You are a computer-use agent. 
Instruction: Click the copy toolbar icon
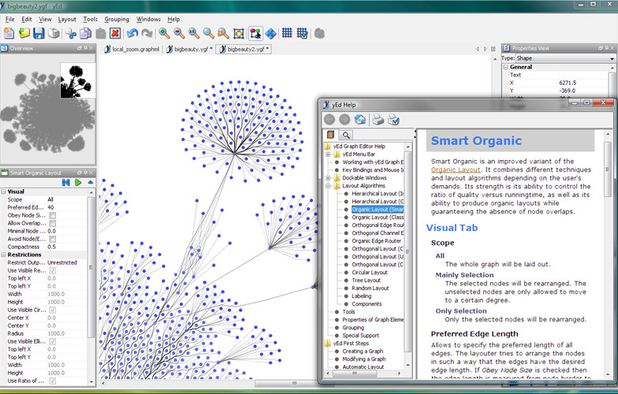(x=86, y=33)
